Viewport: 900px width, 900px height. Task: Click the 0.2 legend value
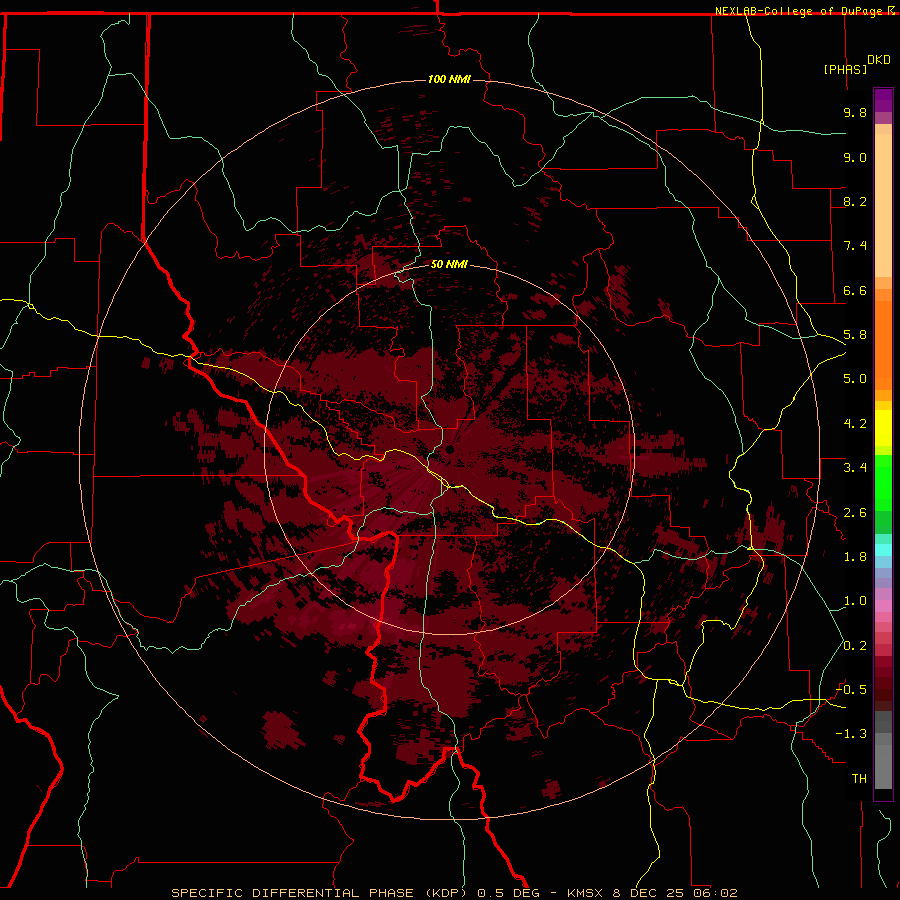[x=855, y=646]
